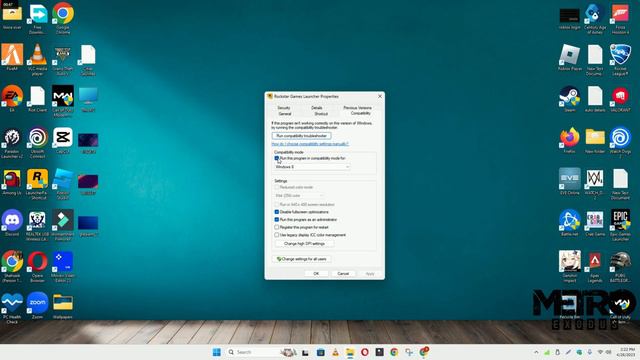Select the Wallpapers folder on desktop
This screenshot has width=640, height=360.
(62, 305)
